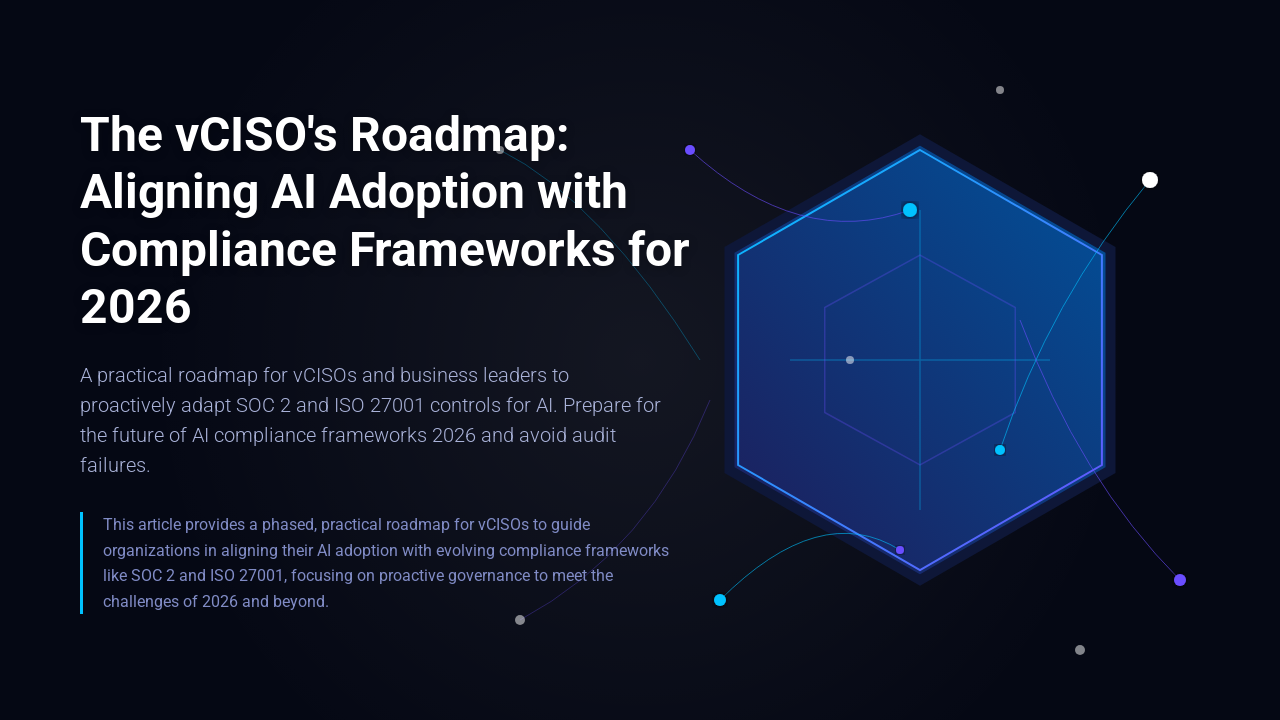Click the violet node near the bottom right corner
The image size is (1280, 720).
pos(1180,578)
